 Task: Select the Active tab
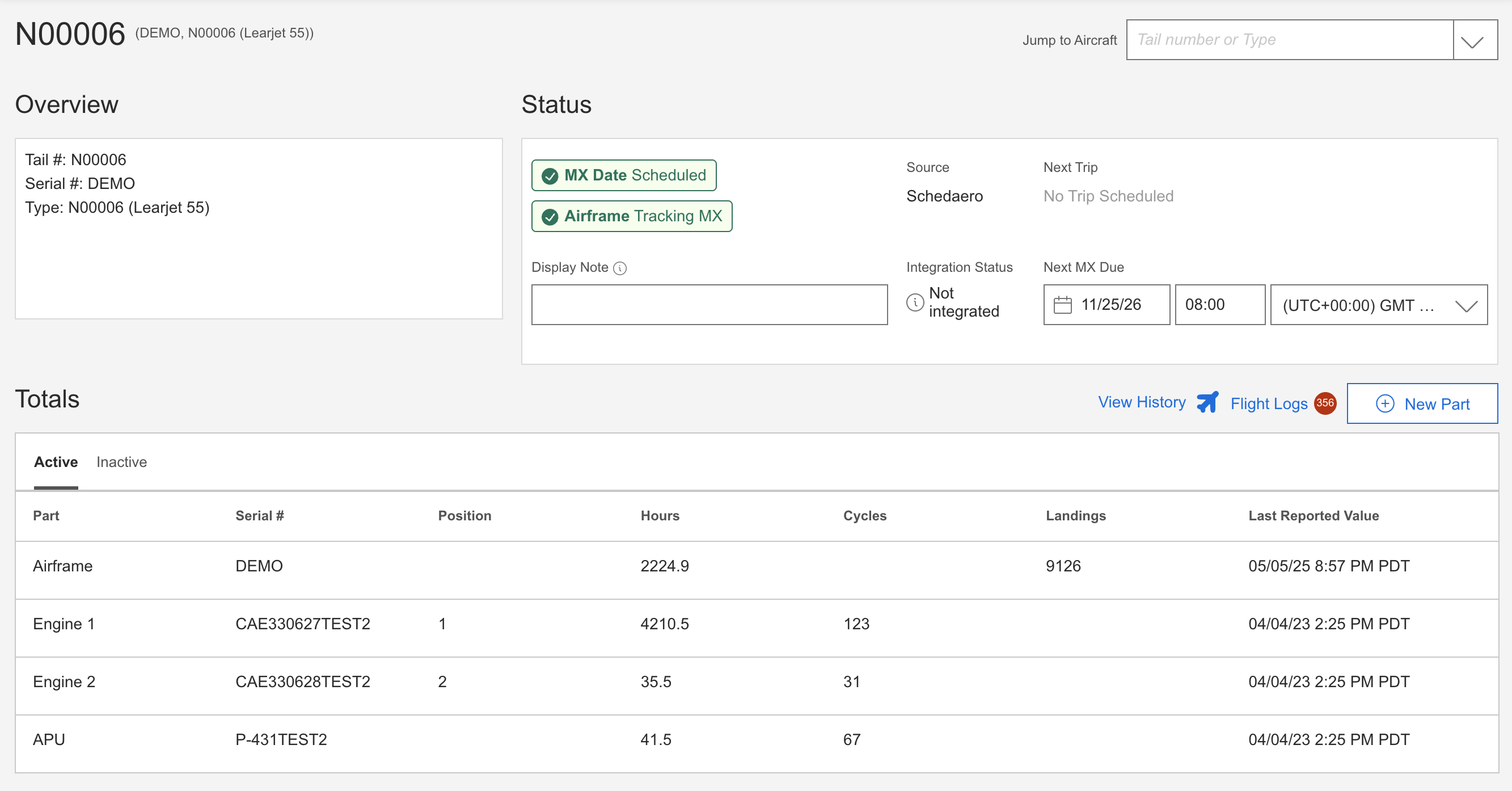click(56, 462)
